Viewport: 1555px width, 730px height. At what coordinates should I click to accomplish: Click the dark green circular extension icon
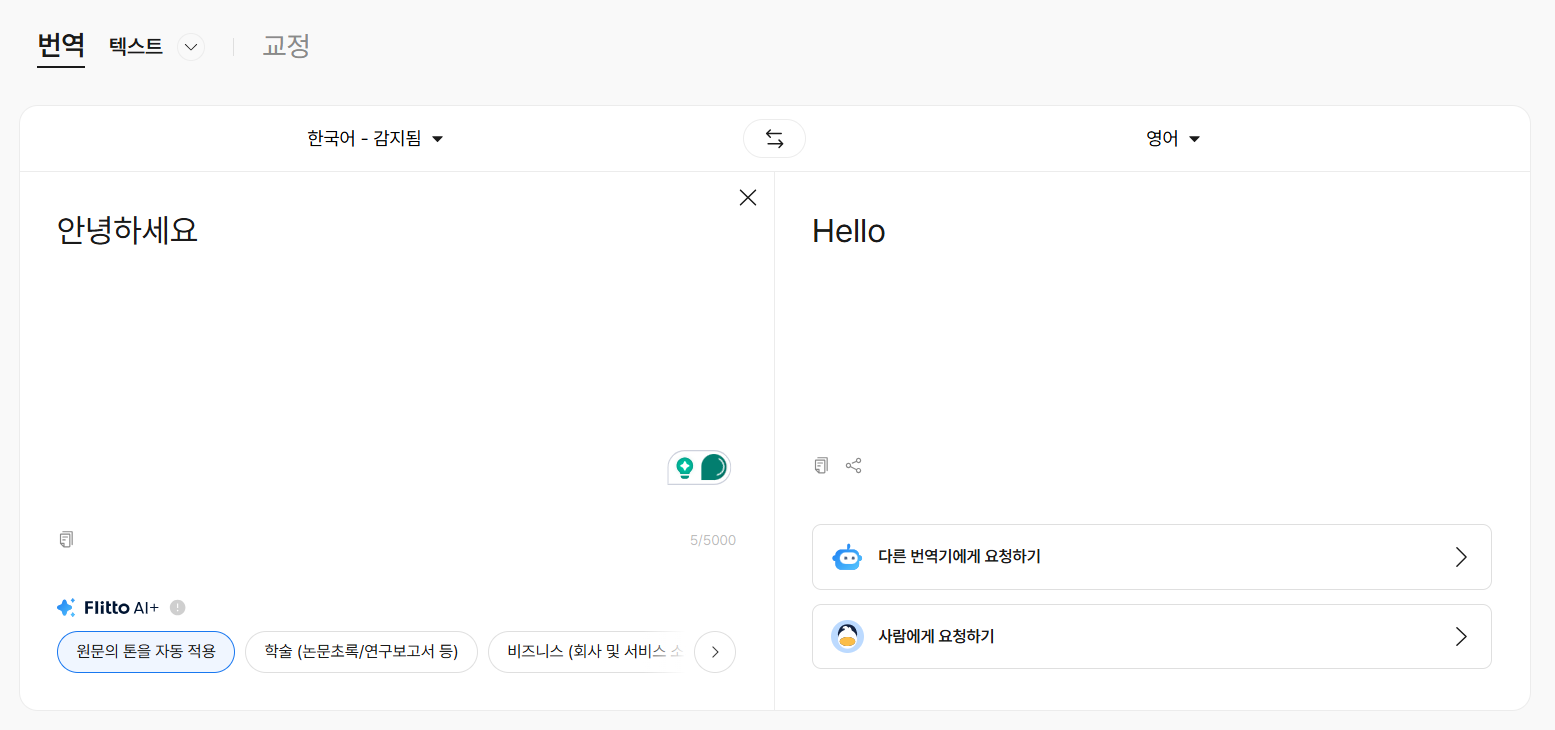[714, 467]
